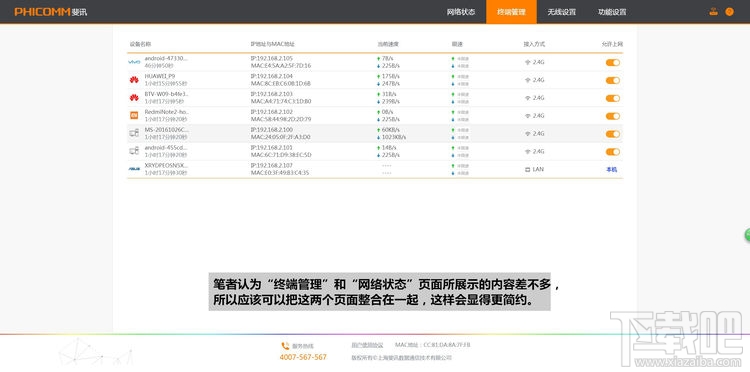This screenshot has height=372, width=750.
Task: Click the MAC address E4:5A:A2:5F:7D:16
Action: pyautogui.click(x=281, y=66)
